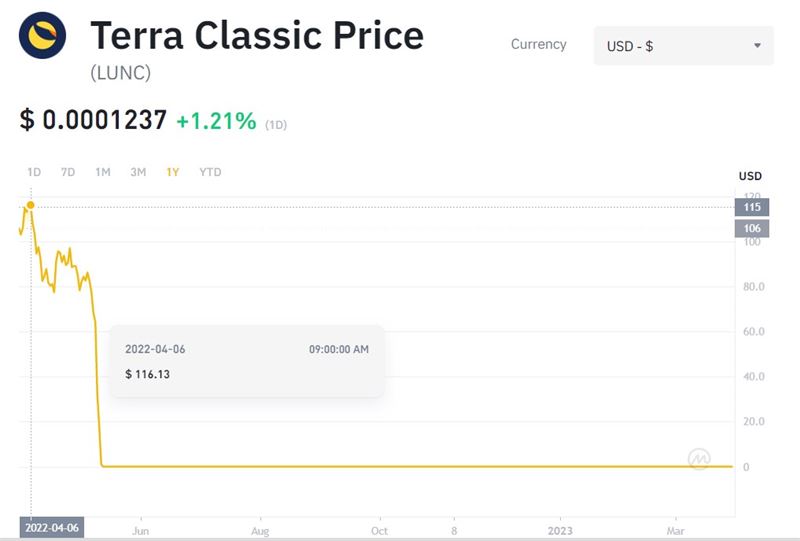The height and width of the screenshot is (541, 800).
Task: Click the Currency label
Action: 539,44
